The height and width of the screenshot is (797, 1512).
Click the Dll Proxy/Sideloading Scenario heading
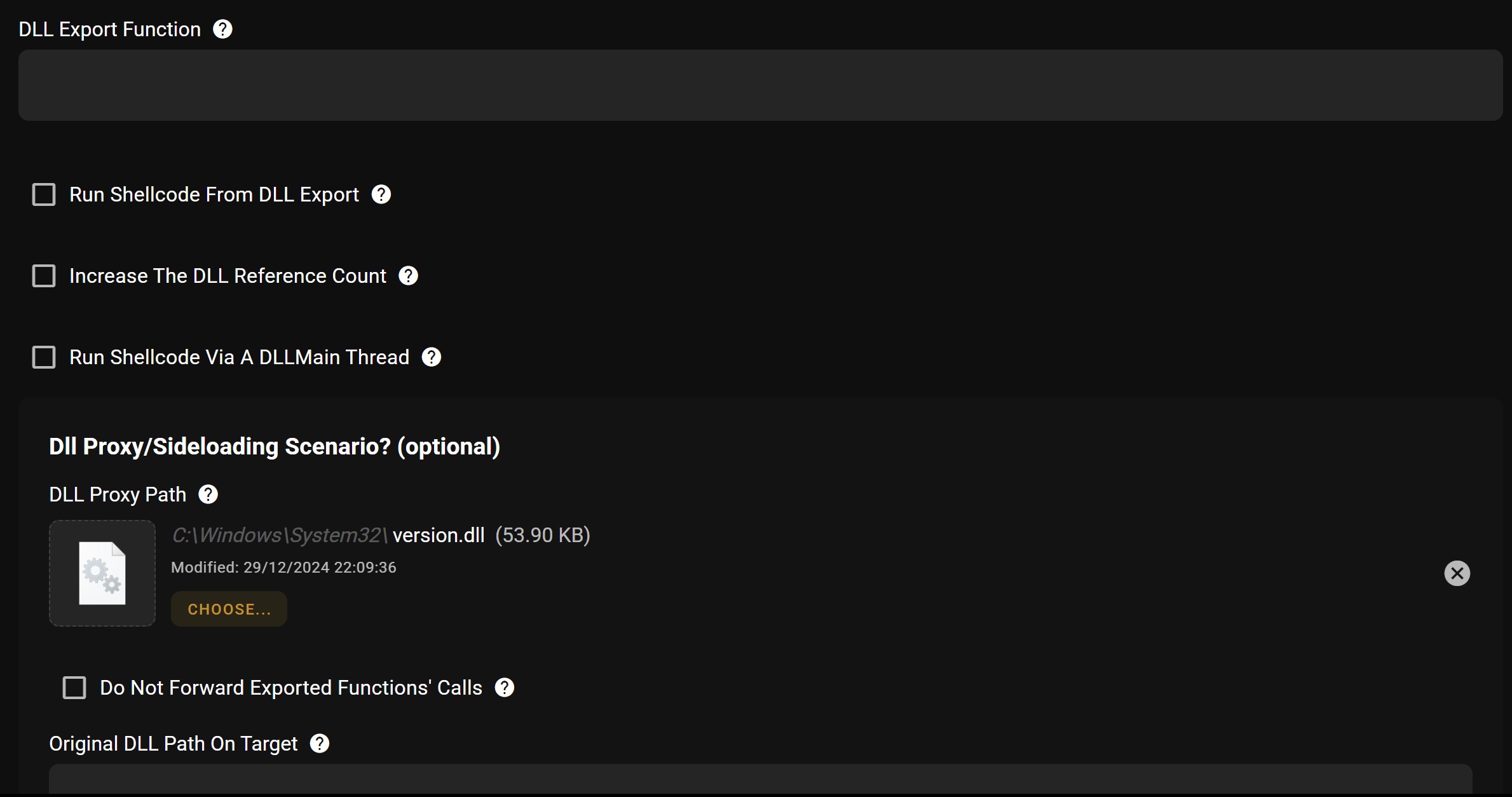(x=275, y=447)
